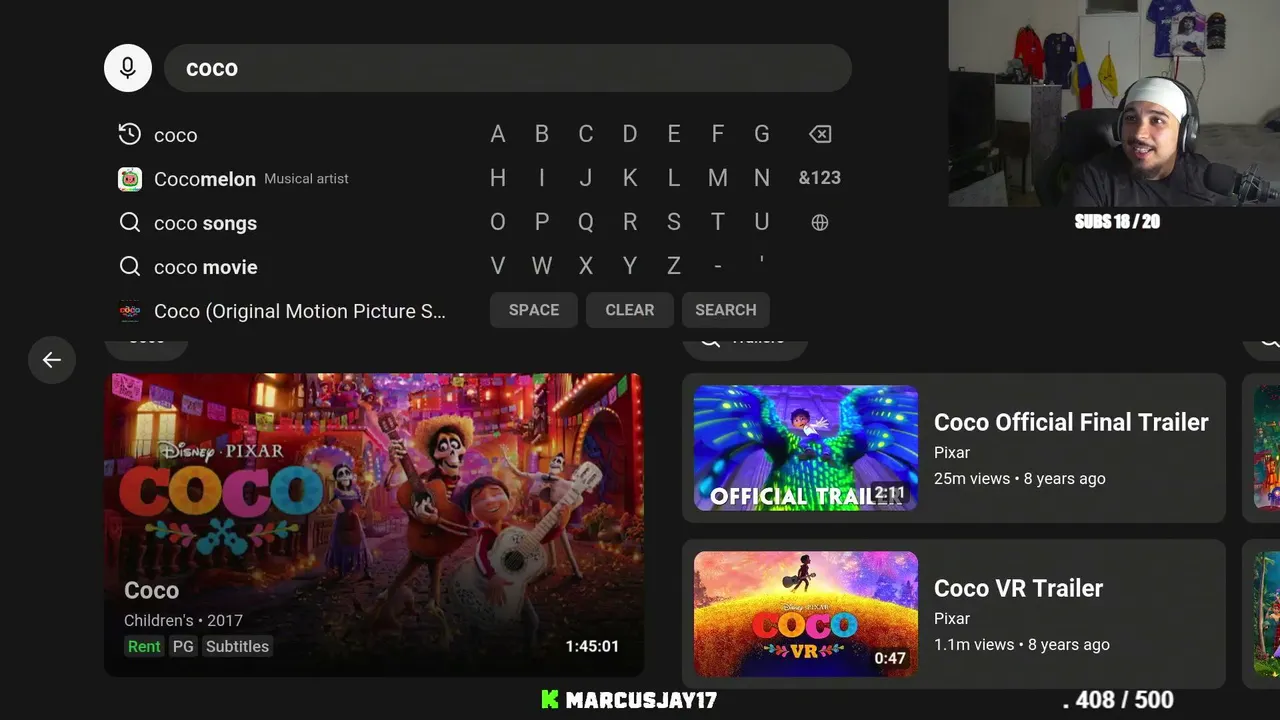Tap letter U on the keyboard
Viewport: 1280px width, 720px height.
[x=762, y=222]
